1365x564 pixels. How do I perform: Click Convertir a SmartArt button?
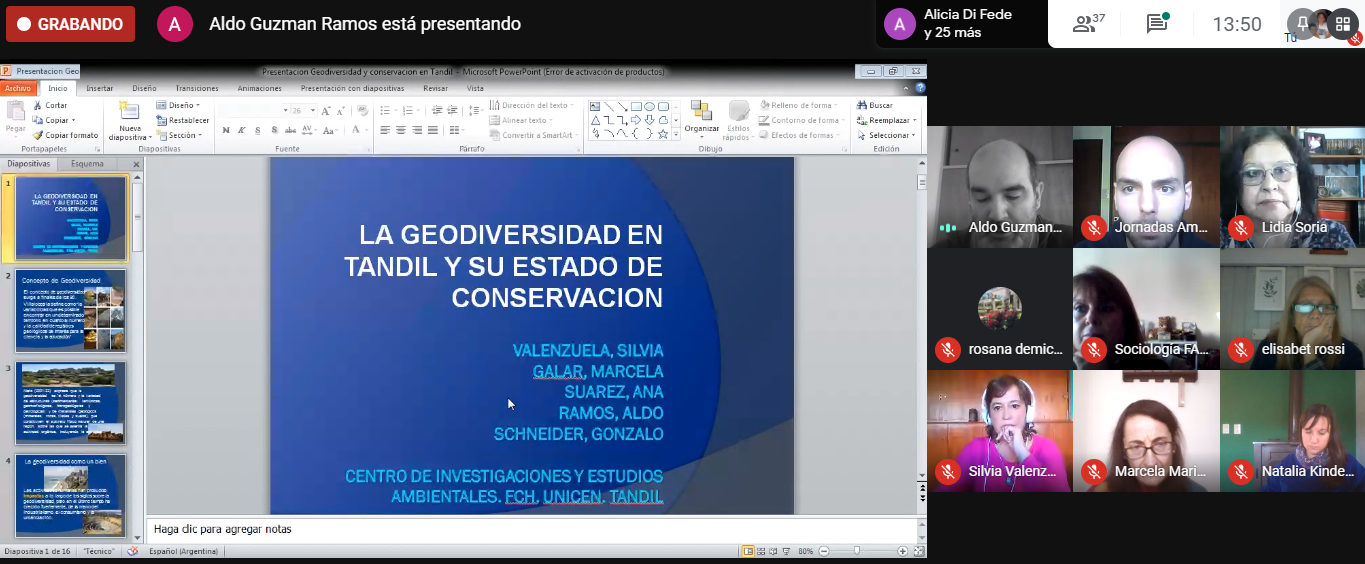click(531, 135)
